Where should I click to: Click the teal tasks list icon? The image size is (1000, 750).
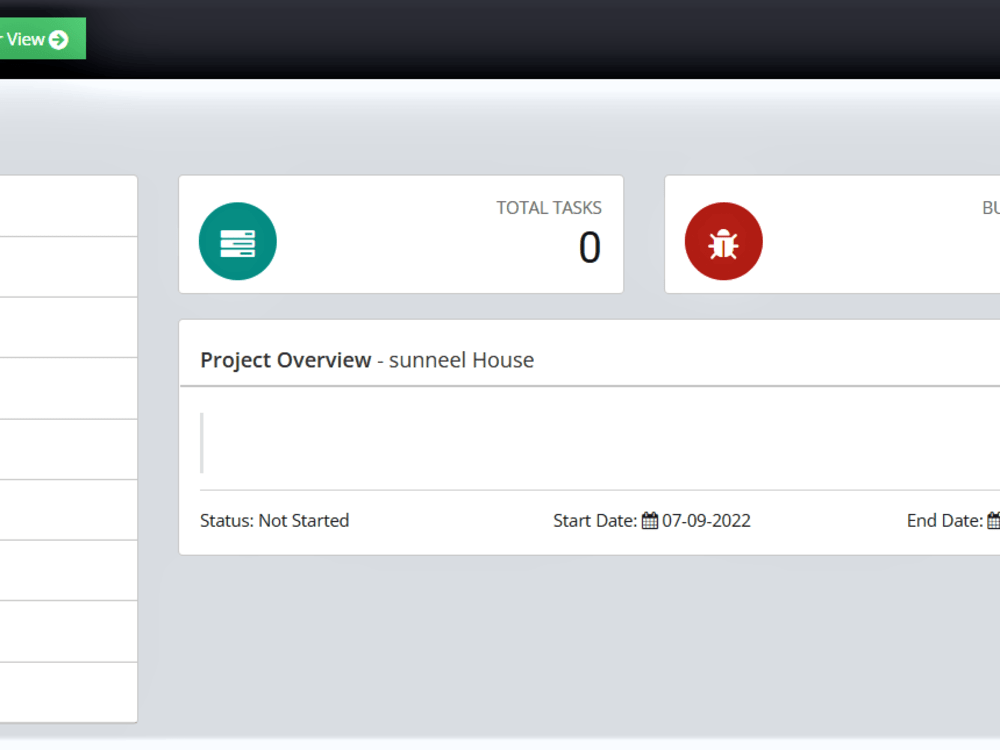(x=238, y=241)
